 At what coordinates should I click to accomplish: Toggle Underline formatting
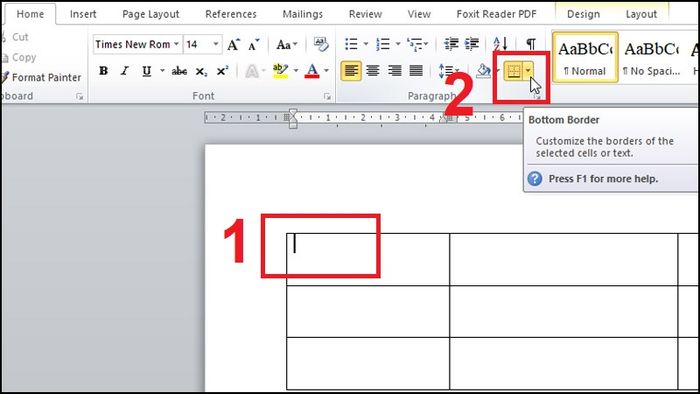tap(146, 71)
